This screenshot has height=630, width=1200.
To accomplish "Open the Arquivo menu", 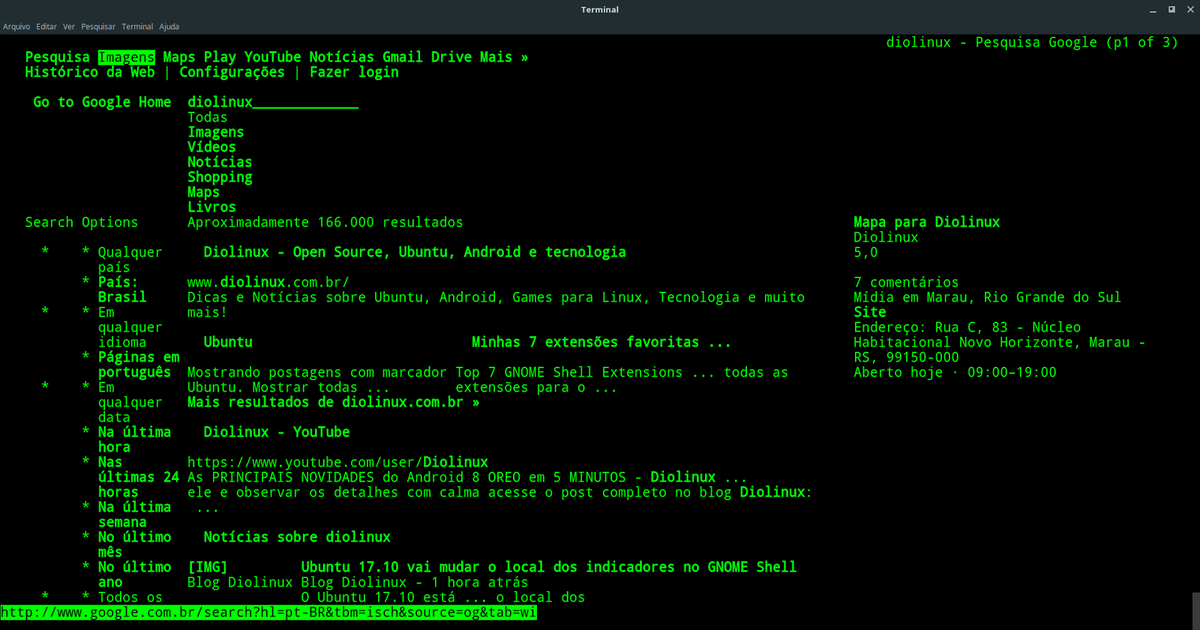I will point(16,26).
